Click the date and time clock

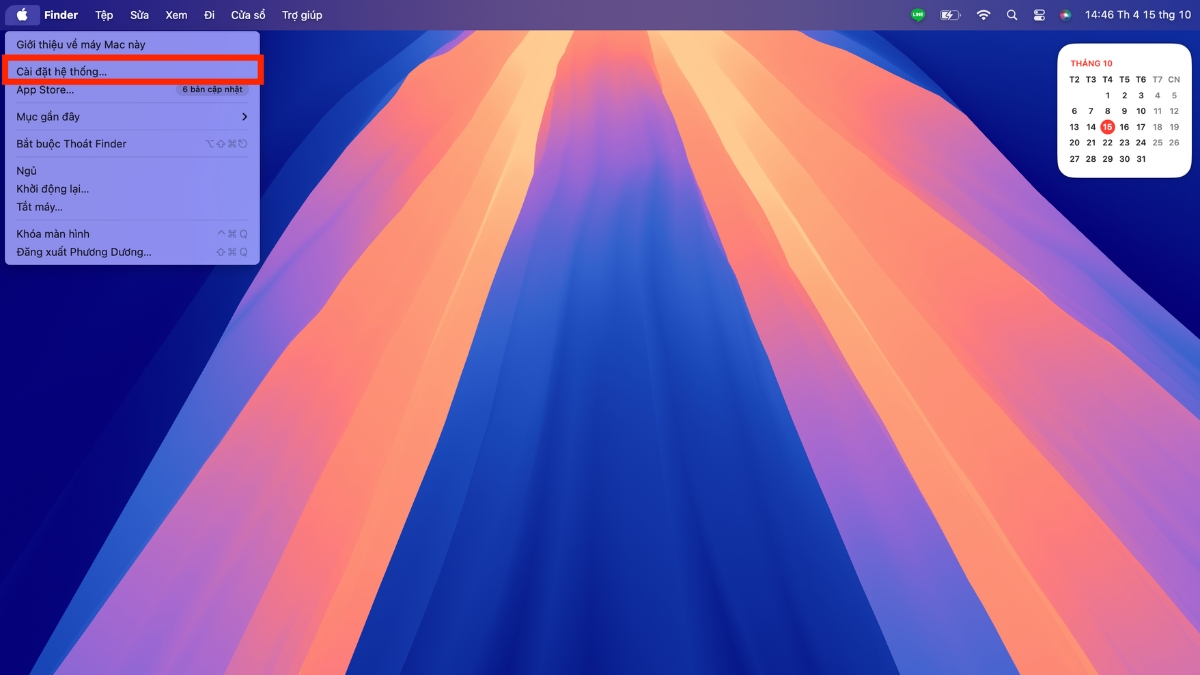1138,15
